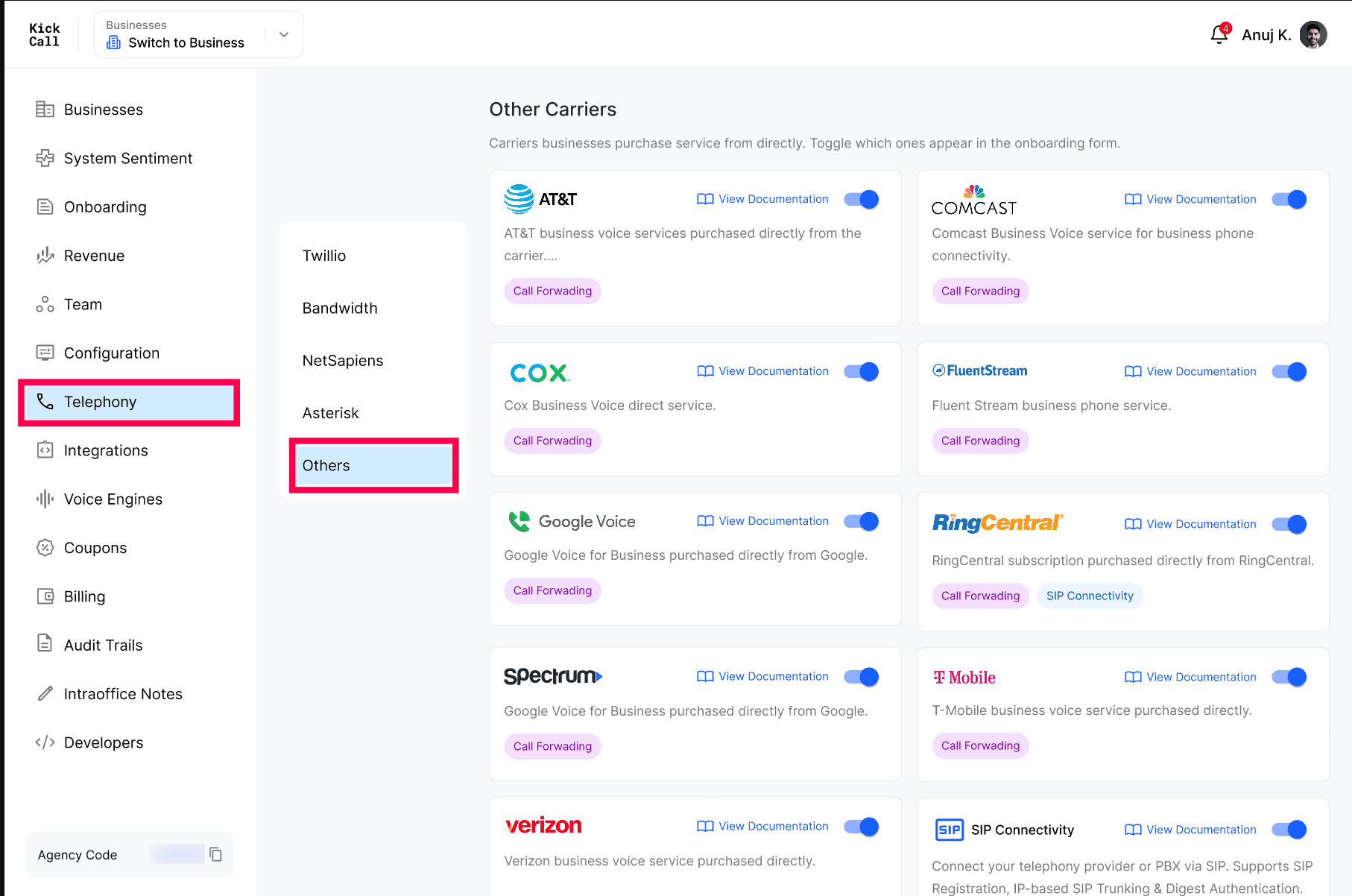Select the Others carrier tab
The image size is (1352, 896).
373,465
